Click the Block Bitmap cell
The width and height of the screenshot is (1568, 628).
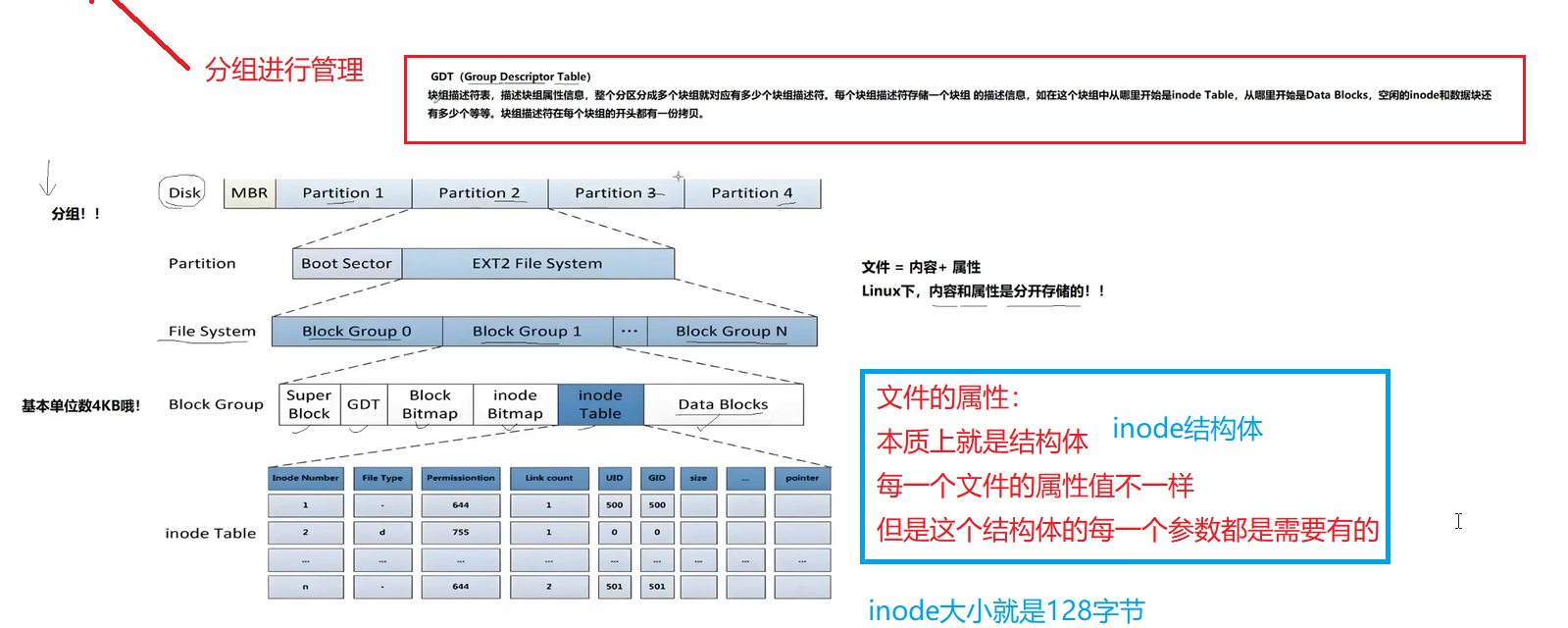pyautogui.click(x=430, y=404)
